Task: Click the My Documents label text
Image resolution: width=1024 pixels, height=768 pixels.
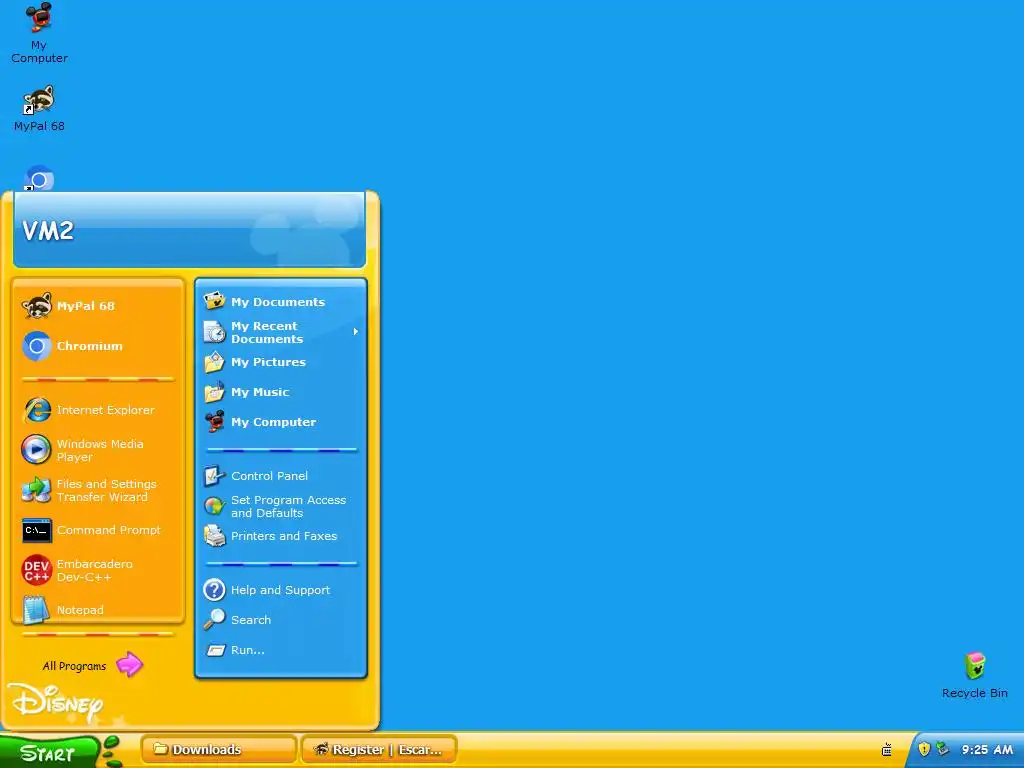Action: 278,302
